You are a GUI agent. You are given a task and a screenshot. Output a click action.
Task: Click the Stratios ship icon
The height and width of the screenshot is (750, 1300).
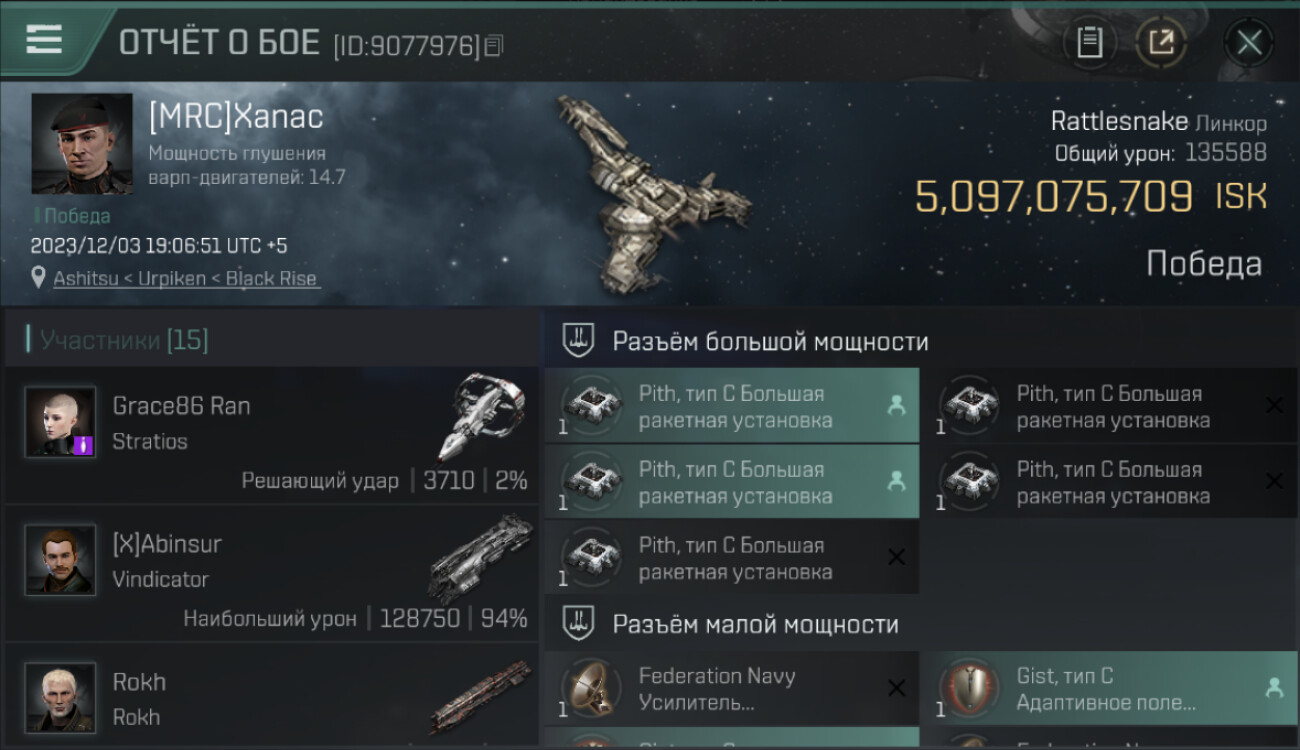(x=482, y=416)
